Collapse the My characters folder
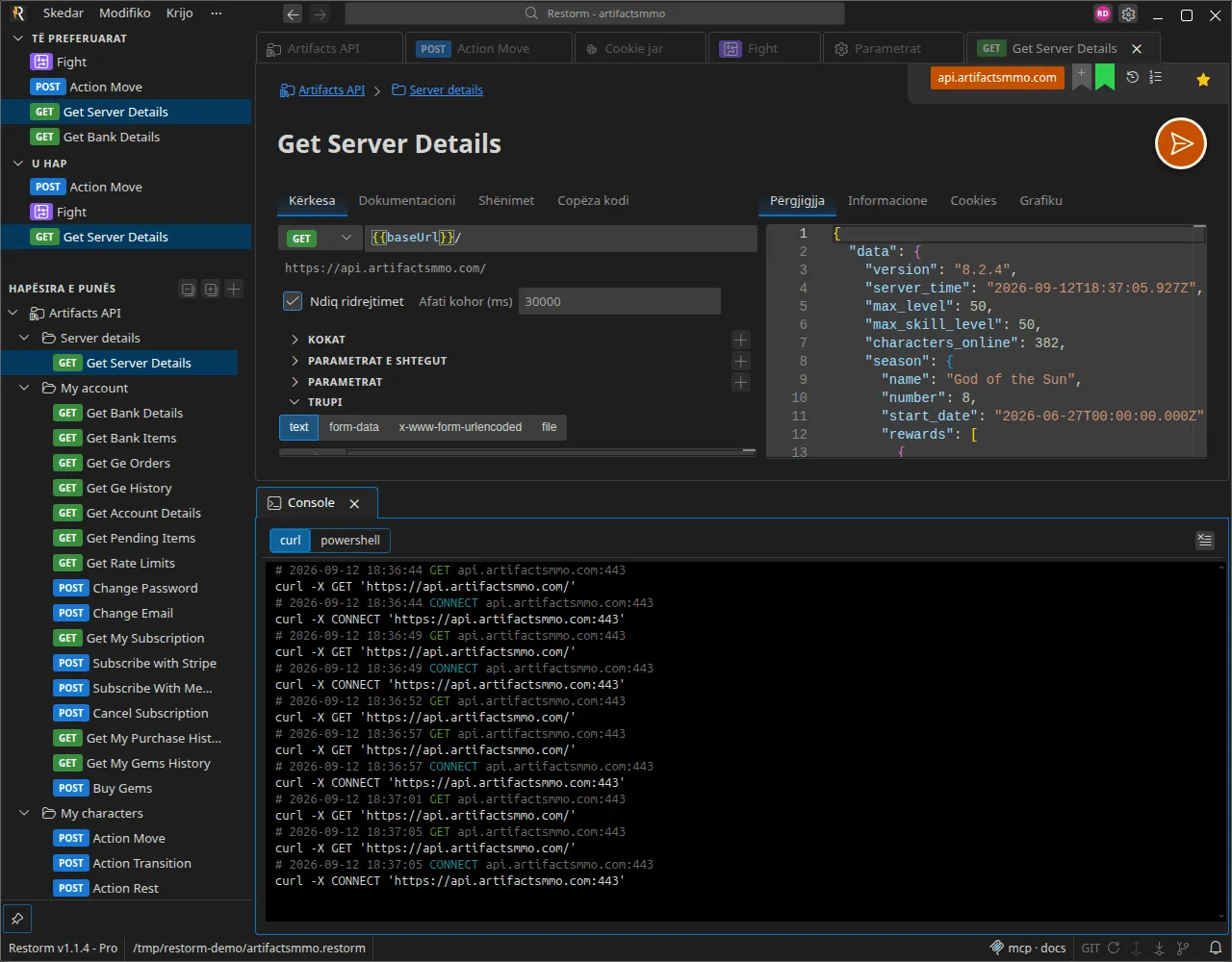Viewport: 1232px width, 962px height. (x=25, y=813)
